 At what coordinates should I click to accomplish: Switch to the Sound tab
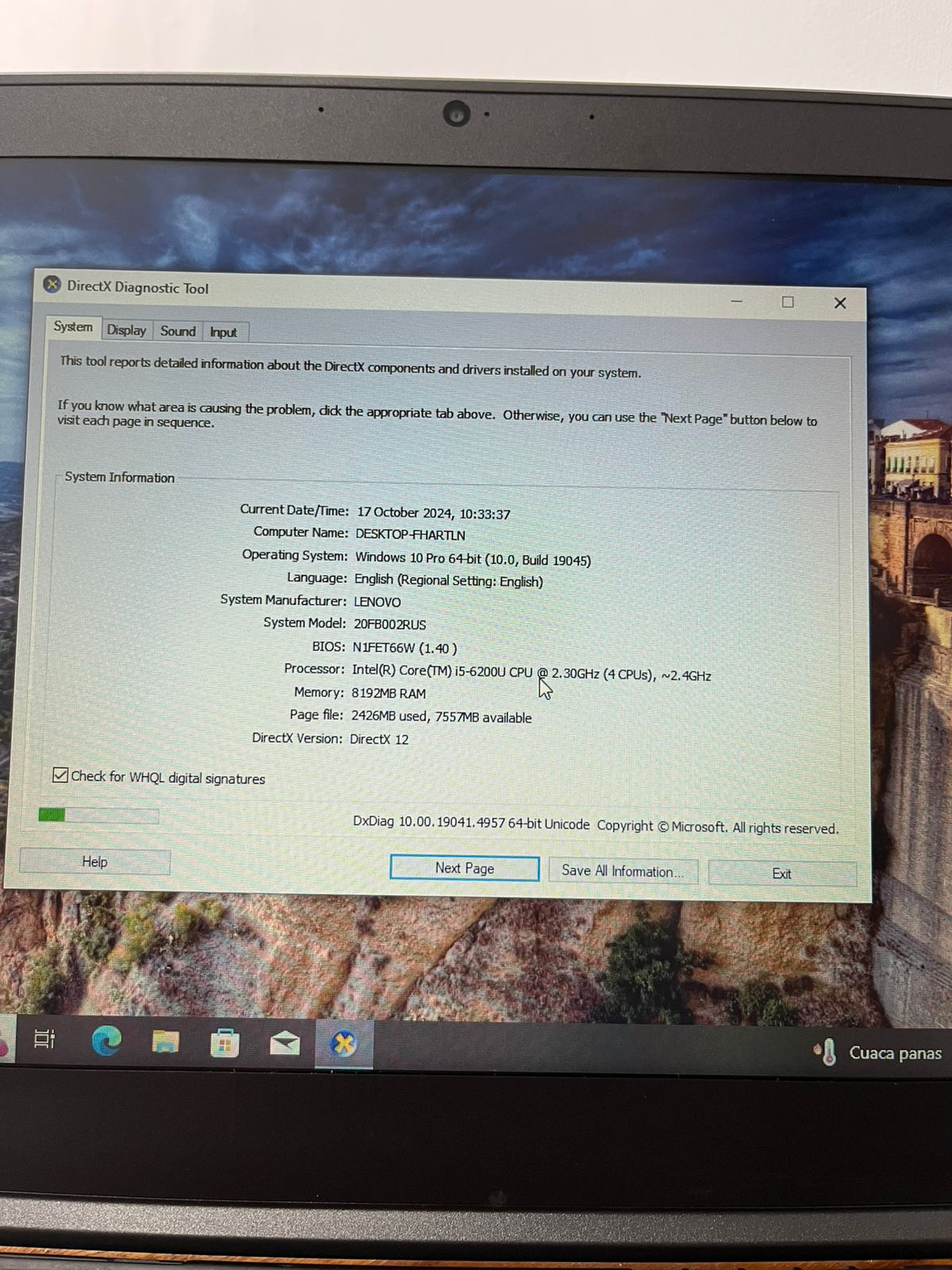tap(178, 331)
